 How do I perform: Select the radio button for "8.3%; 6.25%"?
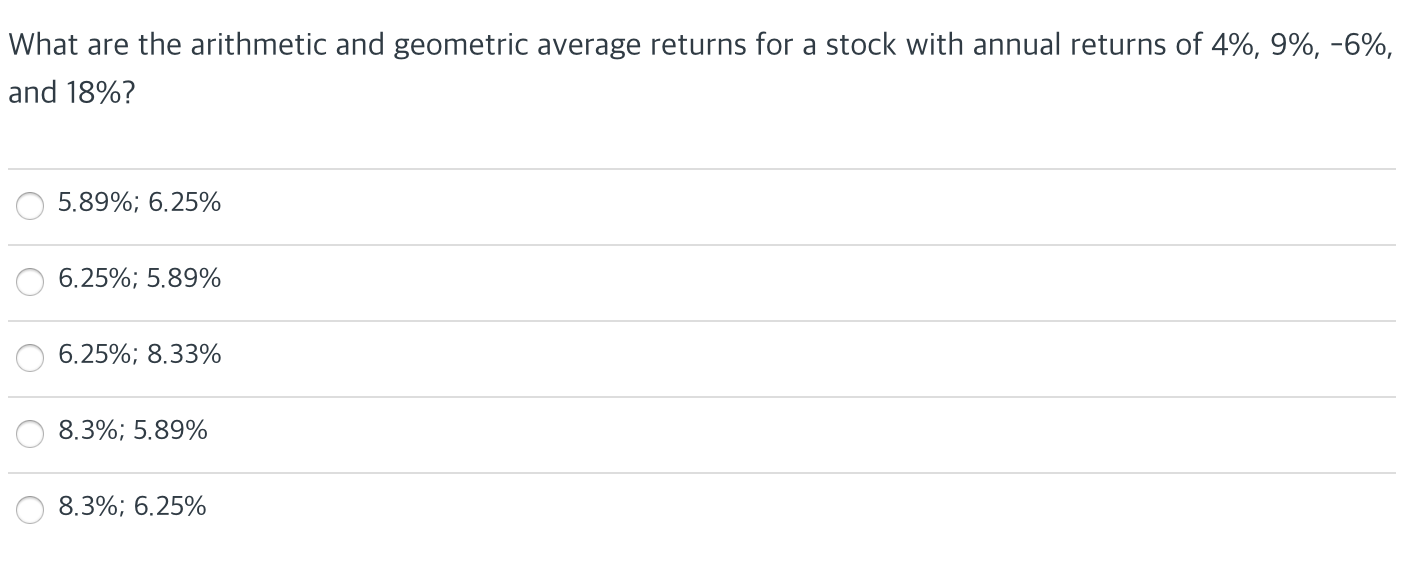29,510
